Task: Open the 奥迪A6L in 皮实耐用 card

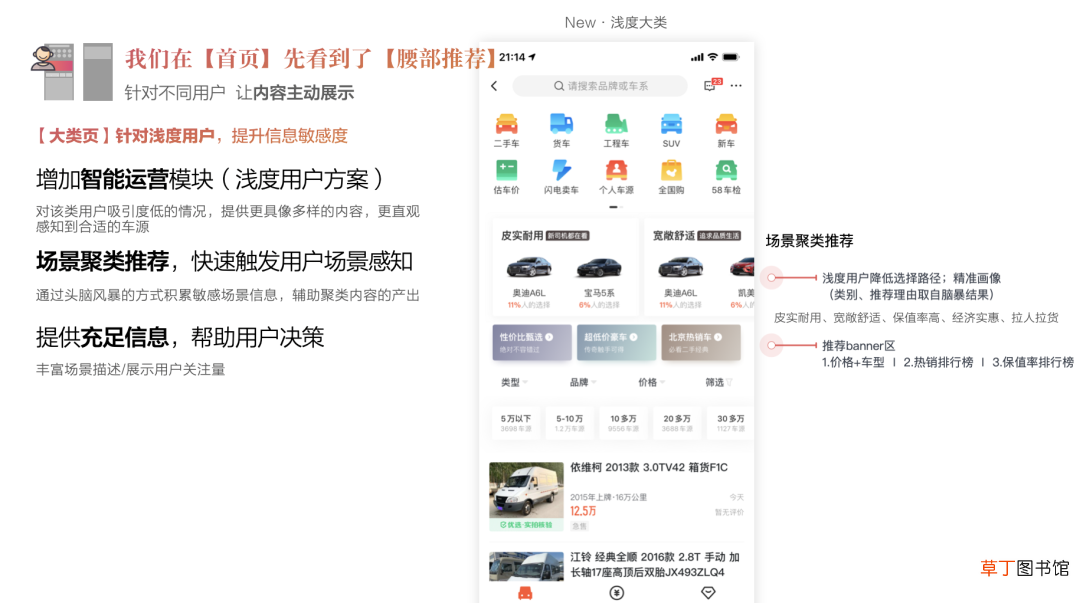Action: (x=529, y=280)
